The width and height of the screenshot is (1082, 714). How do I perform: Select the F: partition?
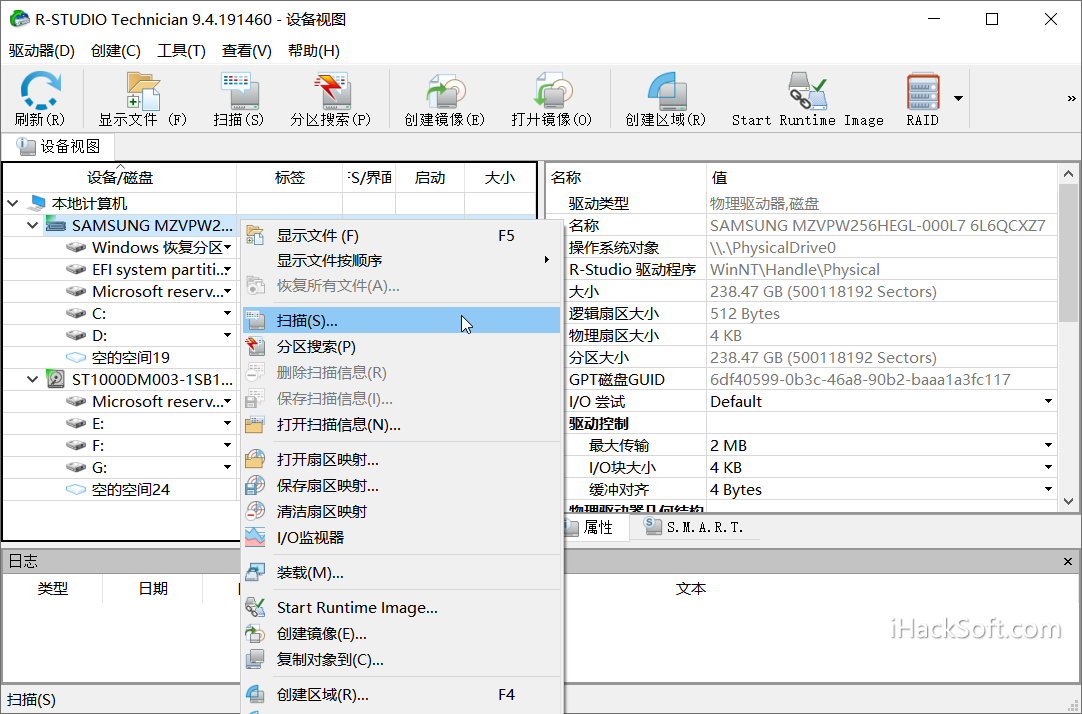tap(99, 446)
